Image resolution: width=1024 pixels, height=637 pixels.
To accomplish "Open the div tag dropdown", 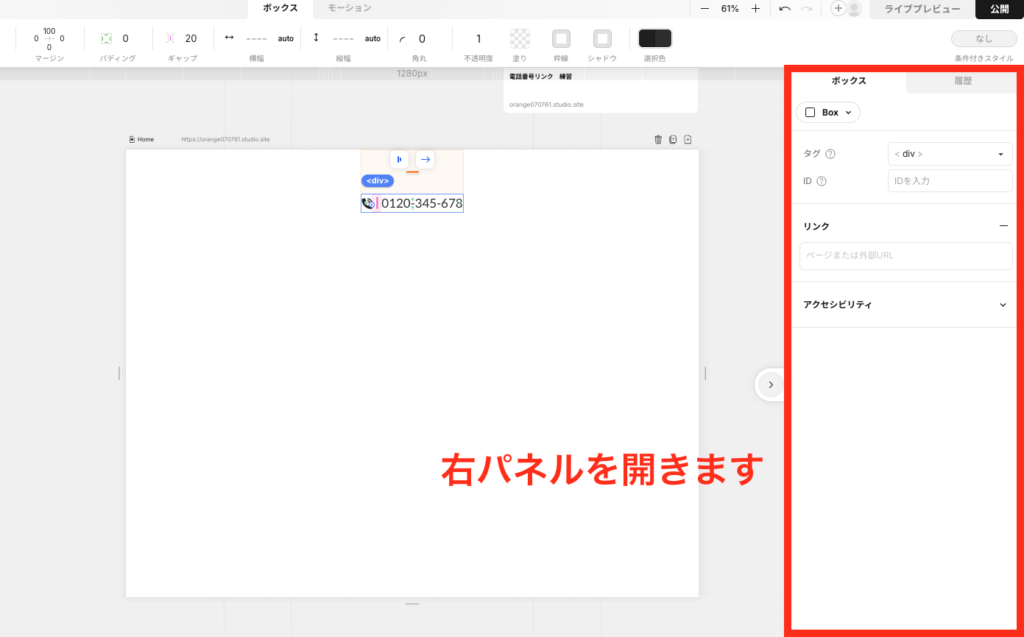I will click(x=949, y=154).
